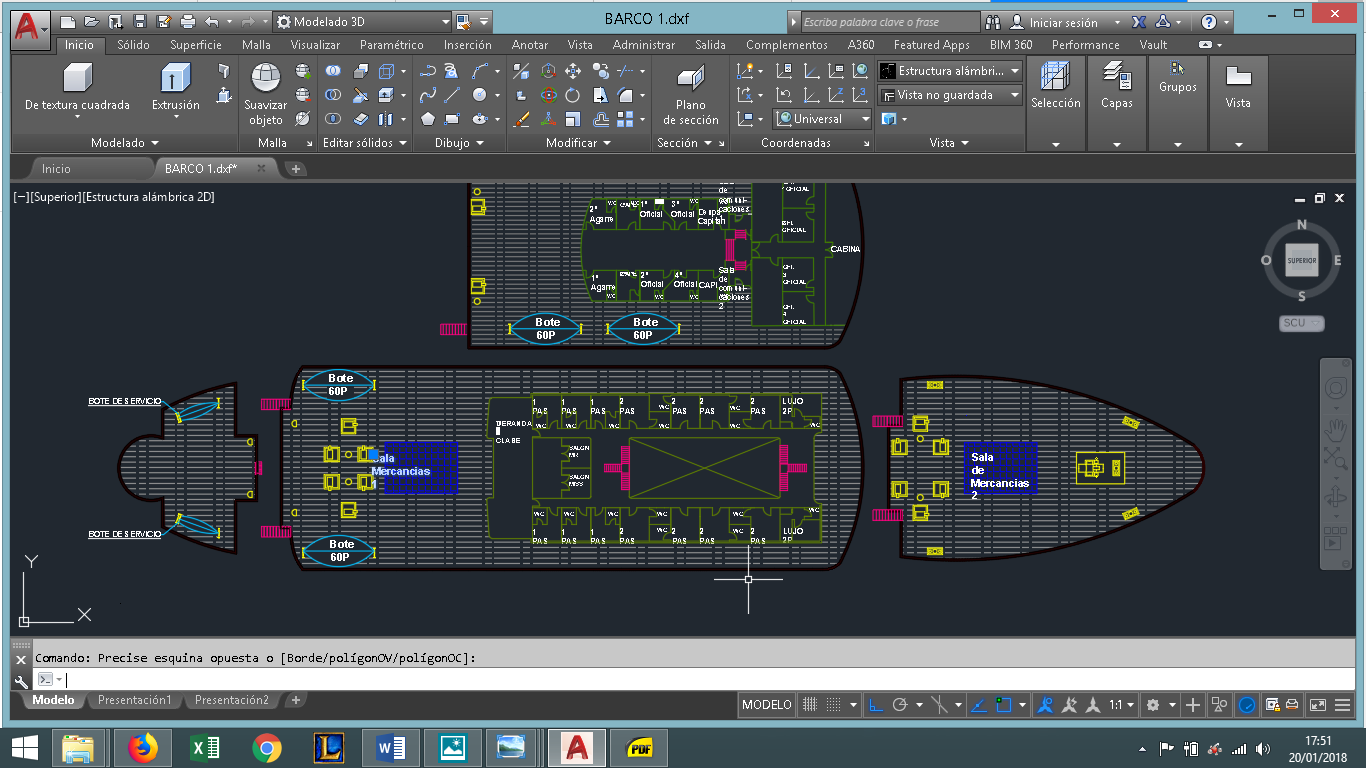The width and height of the screenshot is (1366, 768).
Task: Toggle the drawing grid display in status bar
Action: point(810,705)
